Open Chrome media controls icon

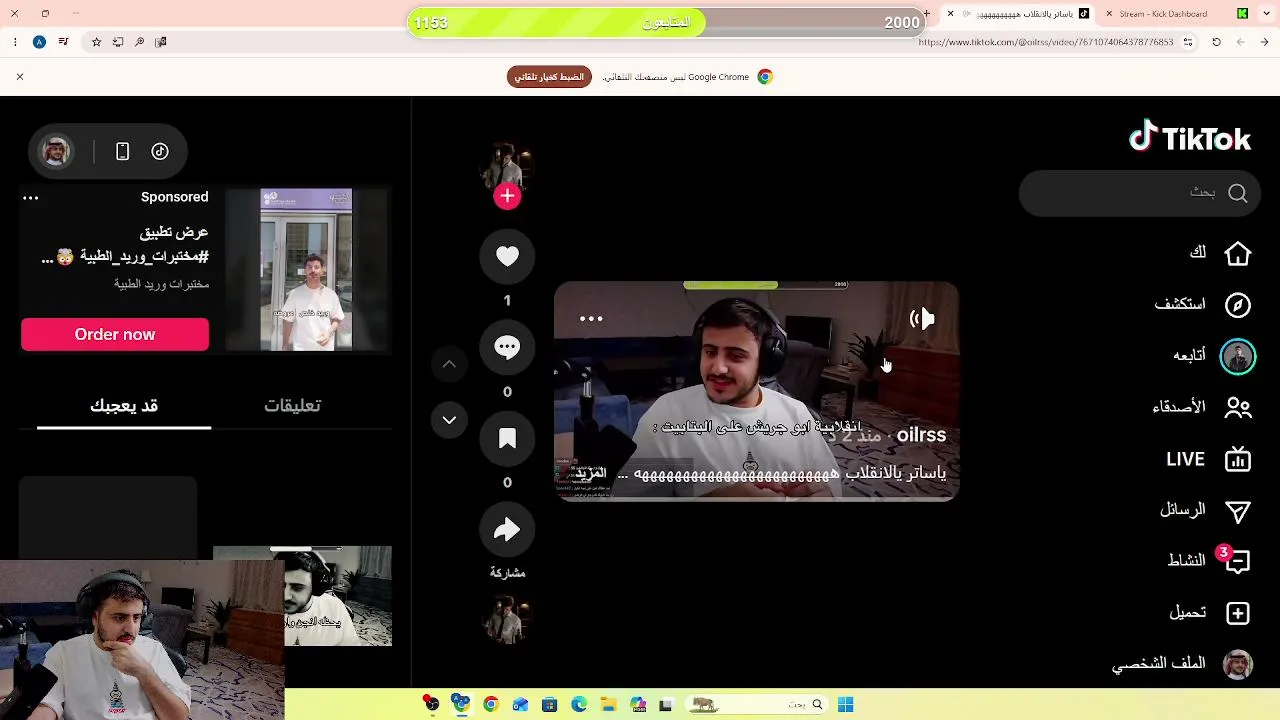[x=64, y=42]
